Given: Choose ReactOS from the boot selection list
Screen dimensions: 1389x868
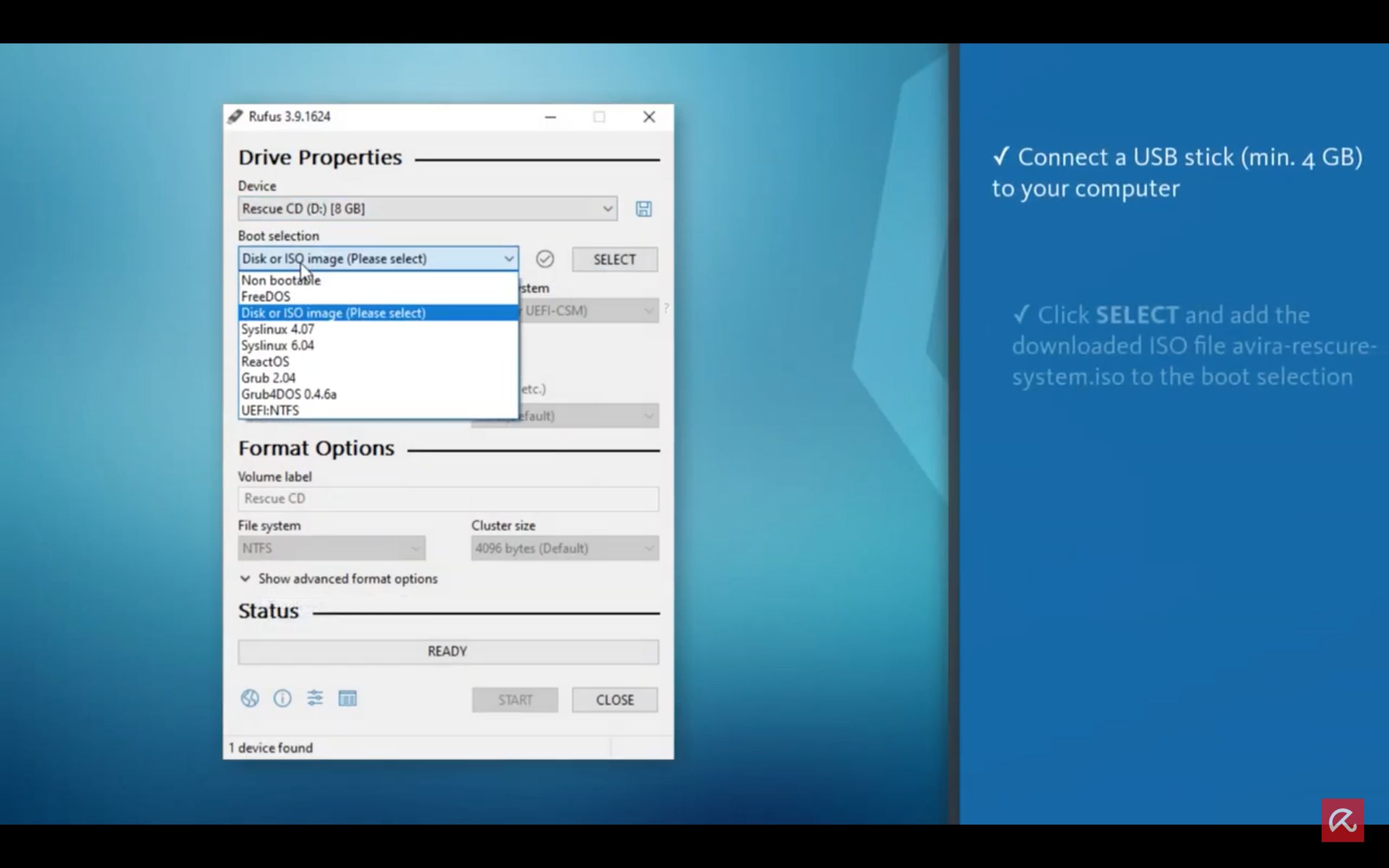Looking at the screenshot, I should click(x=265, y=362).
